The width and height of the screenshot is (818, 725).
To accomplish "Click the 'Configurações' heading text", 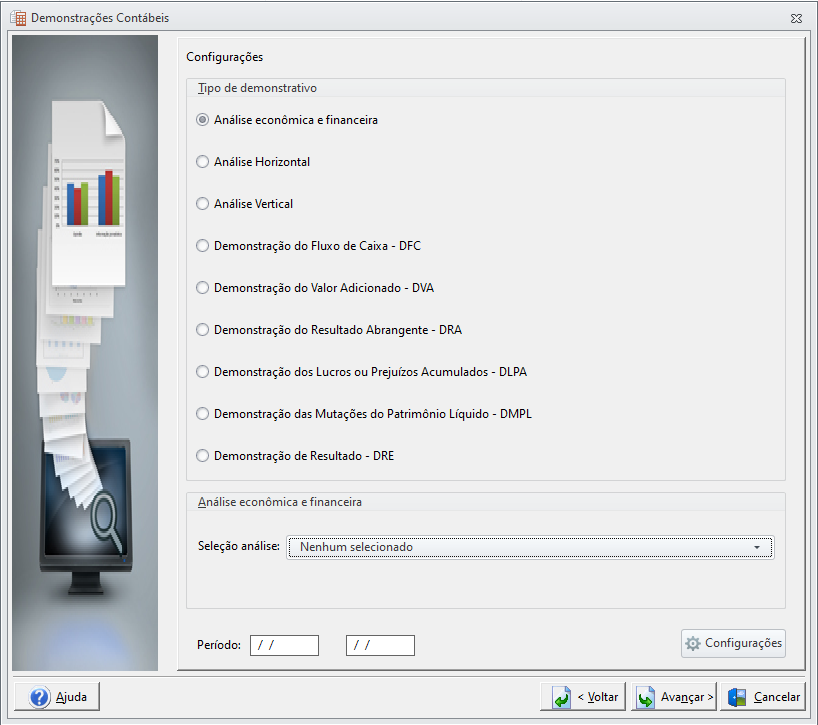I will [x=225, y=57].
